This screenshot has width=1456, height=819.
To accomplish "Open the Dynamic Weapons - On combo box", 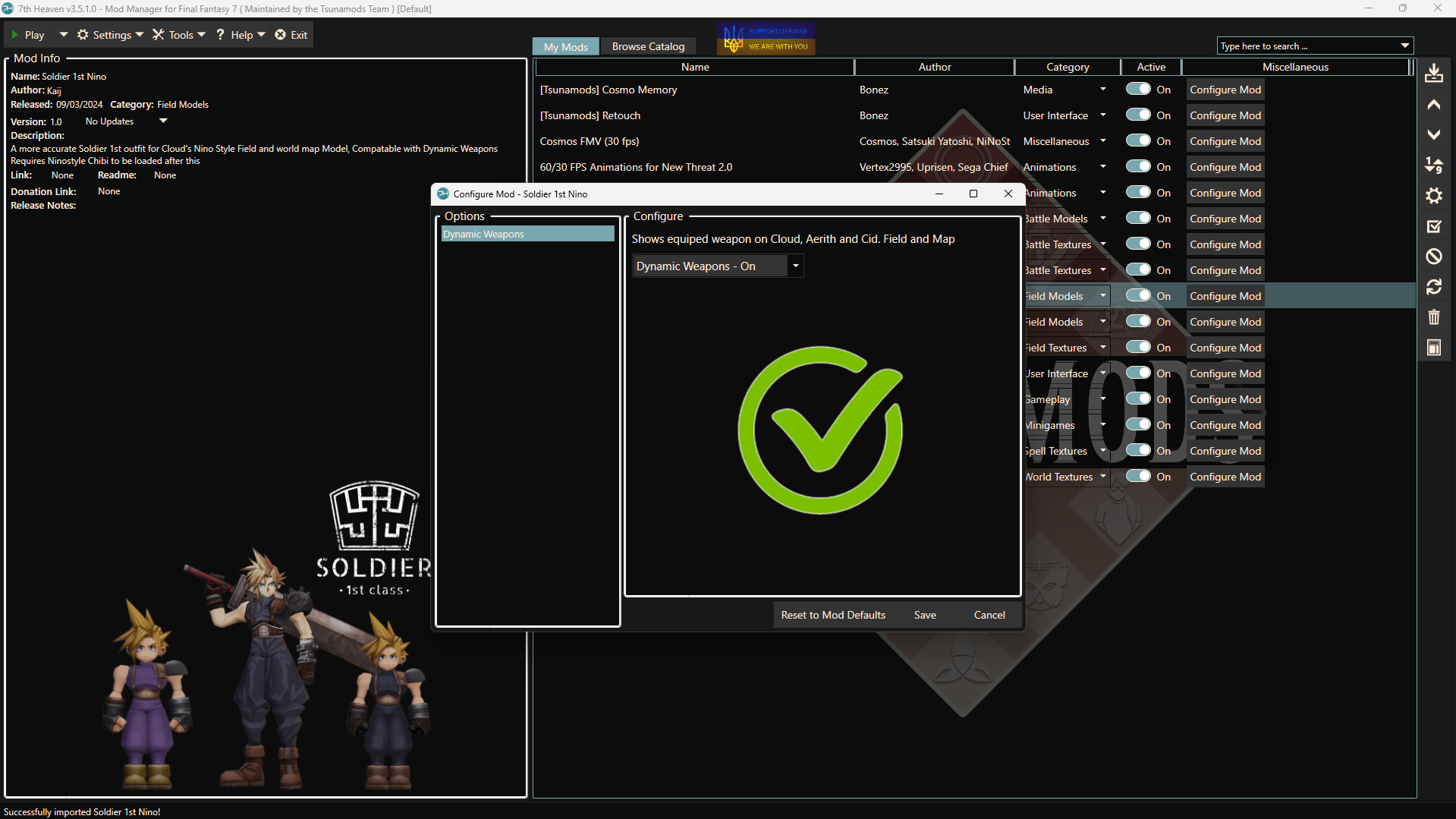I will point(718,266).
